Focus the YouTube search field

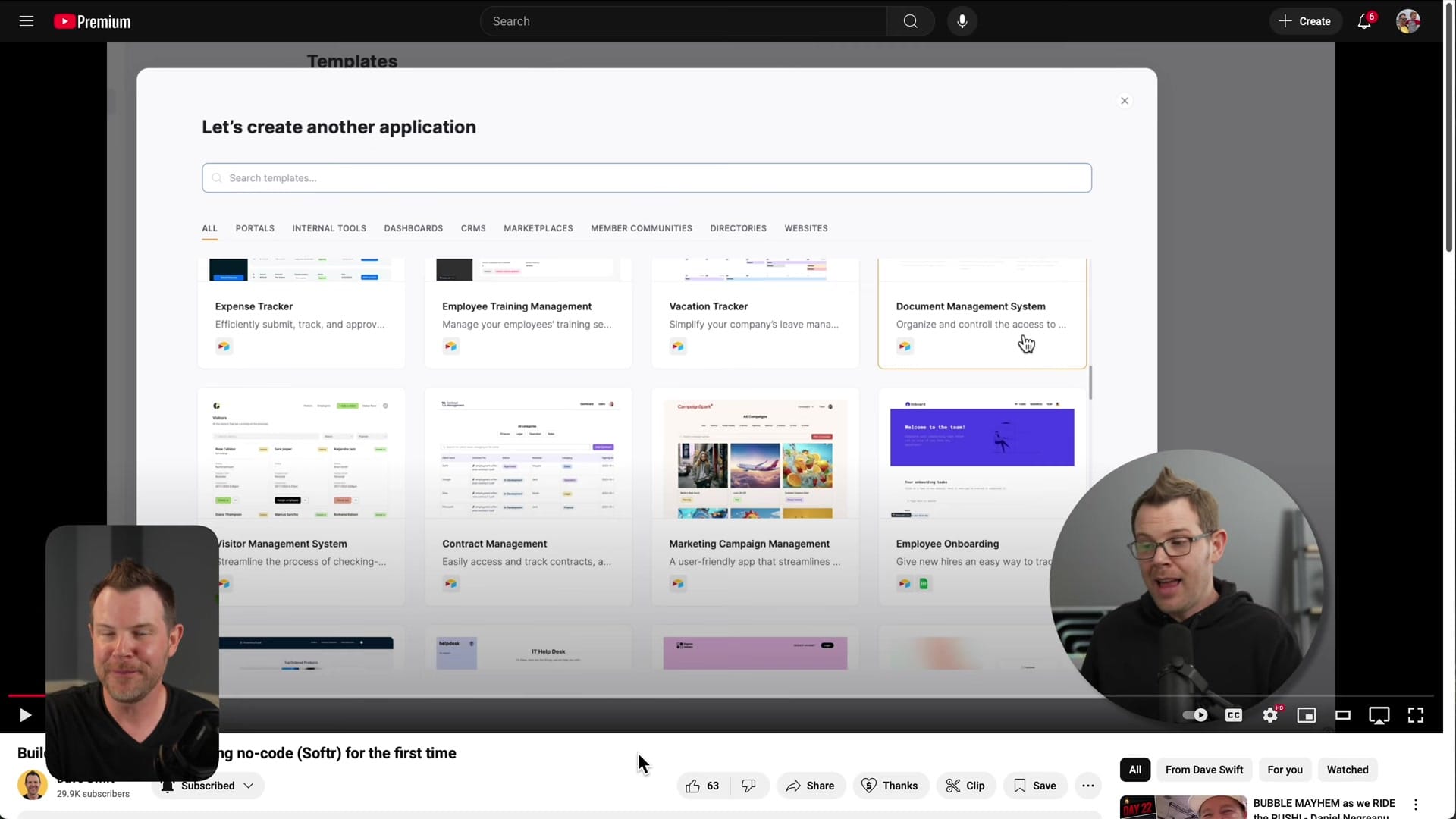(683, 21)
